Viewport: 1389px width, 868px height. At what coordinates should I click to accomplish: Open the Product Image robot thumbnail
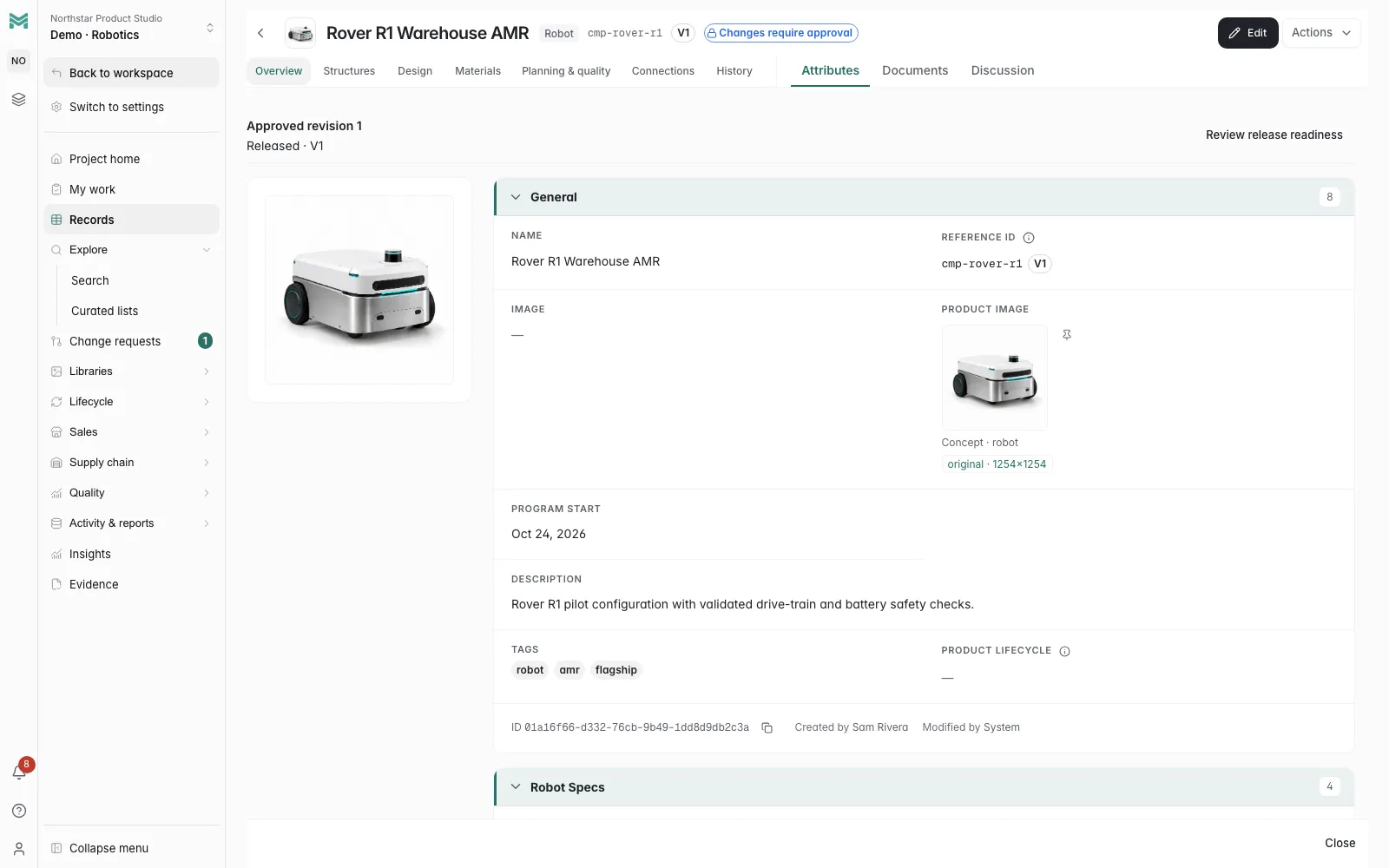pyautogui.click(x=995, y=378)
